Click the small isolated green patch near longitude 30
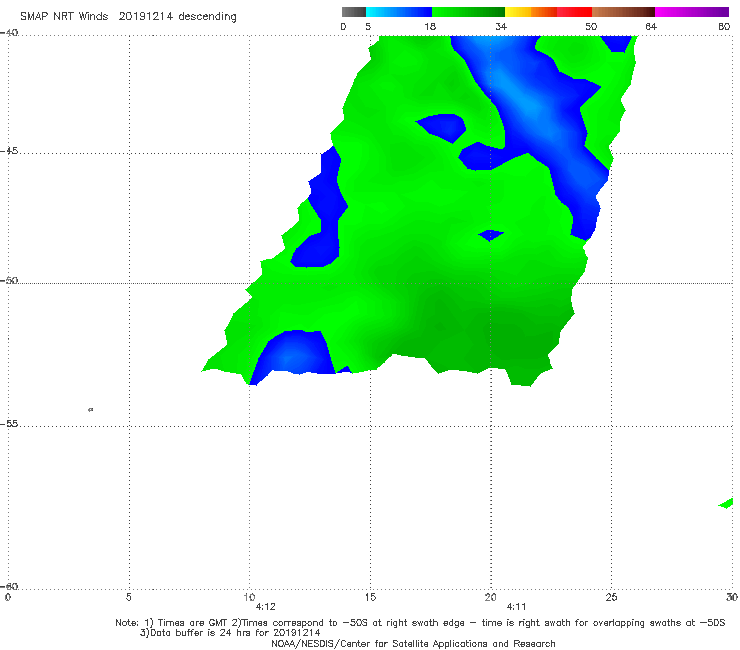 tap(726, 503)
